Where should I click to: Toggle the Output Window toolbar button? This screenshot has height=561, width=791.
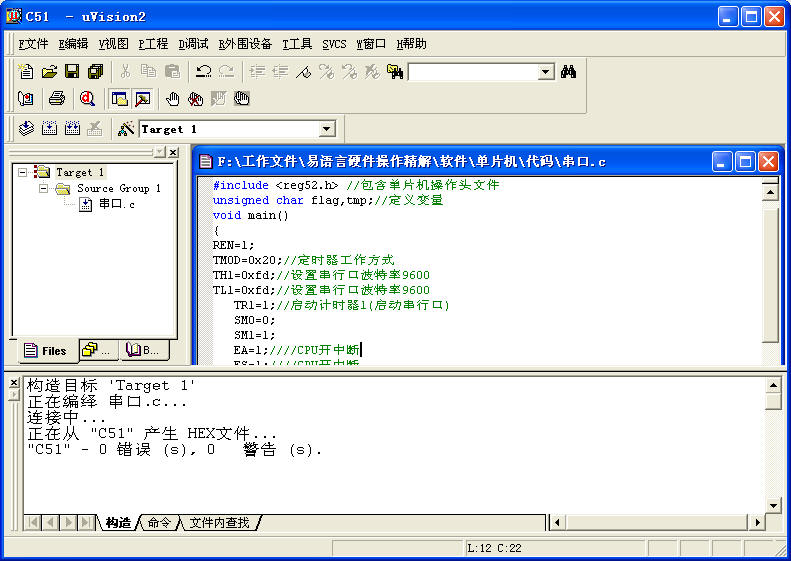[142, 98]
